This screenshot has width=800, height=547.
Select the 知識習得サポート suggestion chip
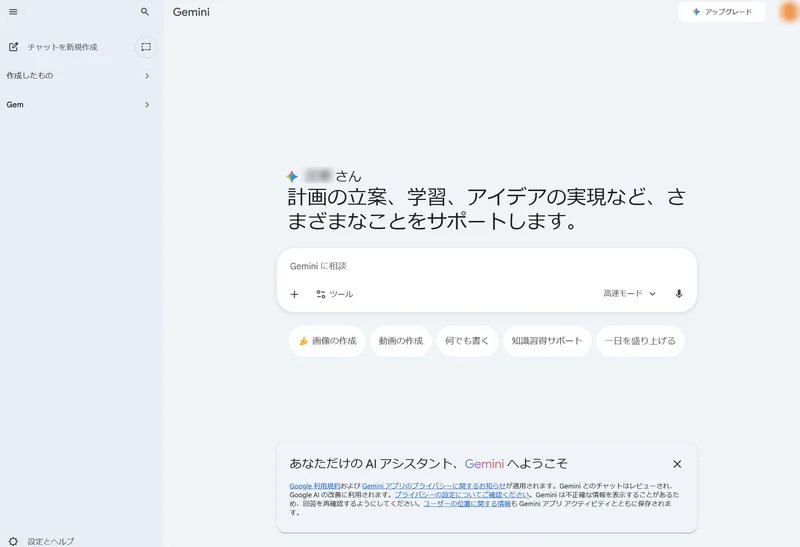point(547,341)
